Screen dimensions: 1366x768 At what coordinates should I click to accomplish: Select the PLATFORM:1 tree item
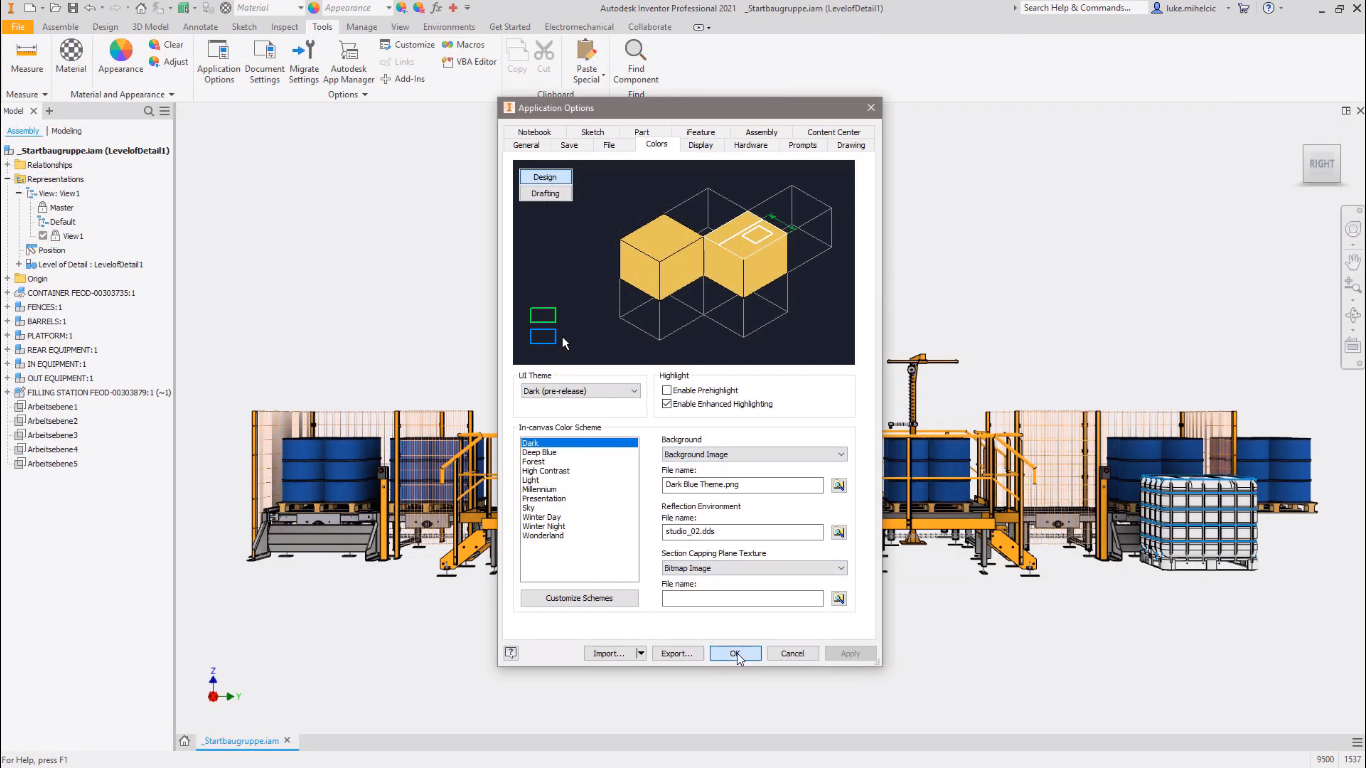coord(49,336)
